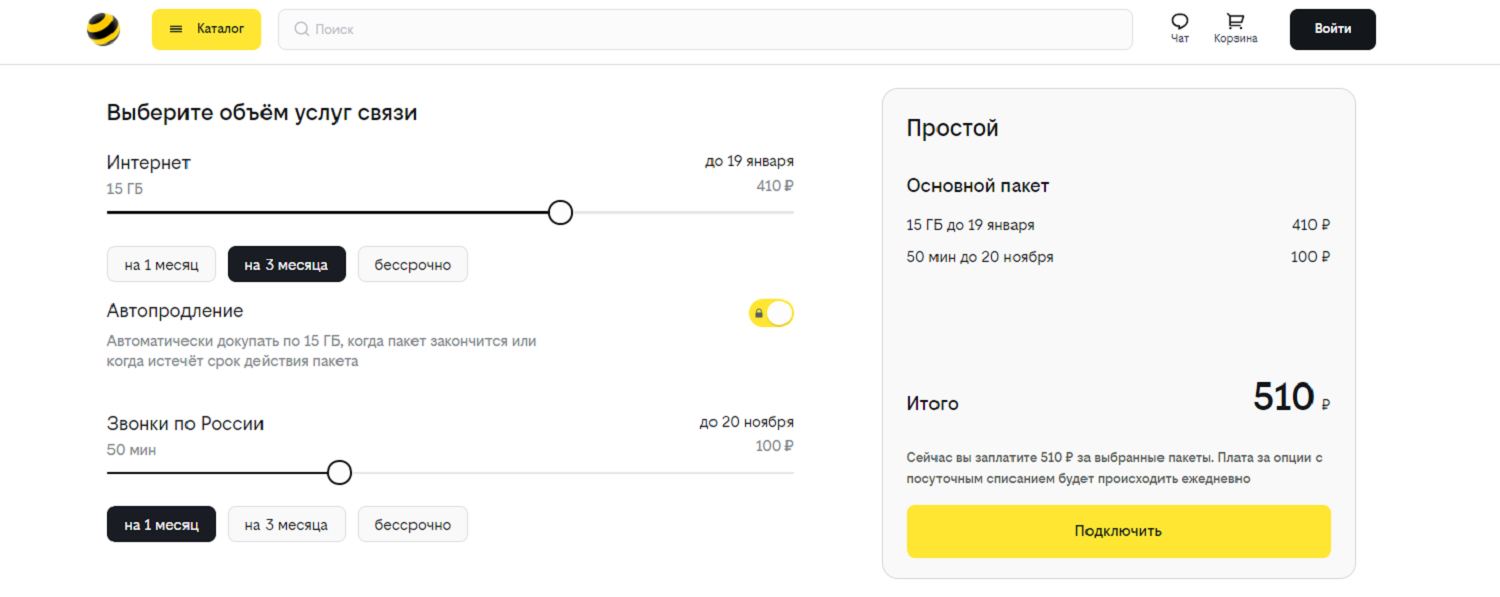The height and width of the screenshot is (597, 1500).
Task: Focus the Поиск search field
Action: point(705,29)
